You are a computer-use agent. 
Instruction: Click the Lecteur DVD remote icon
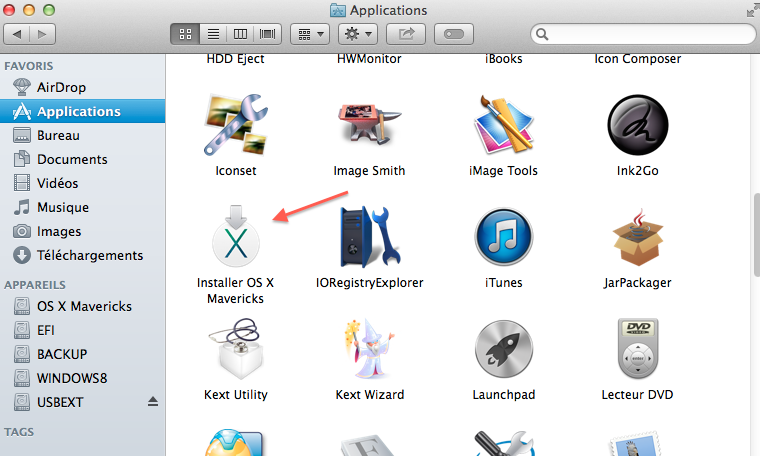(637, 348)
